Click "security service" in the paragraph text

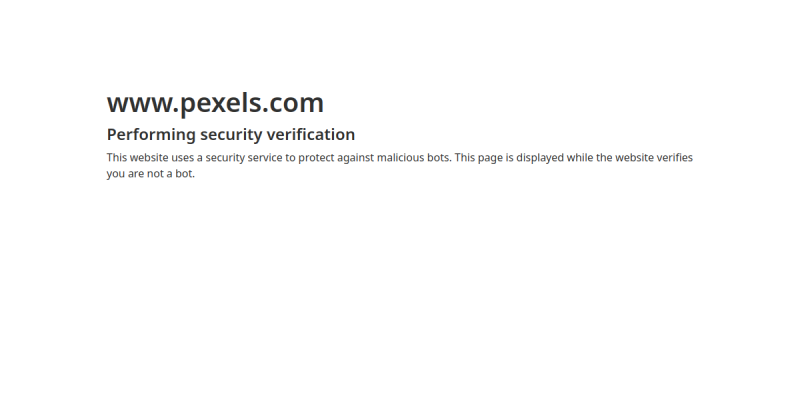[x=244, y=158]
